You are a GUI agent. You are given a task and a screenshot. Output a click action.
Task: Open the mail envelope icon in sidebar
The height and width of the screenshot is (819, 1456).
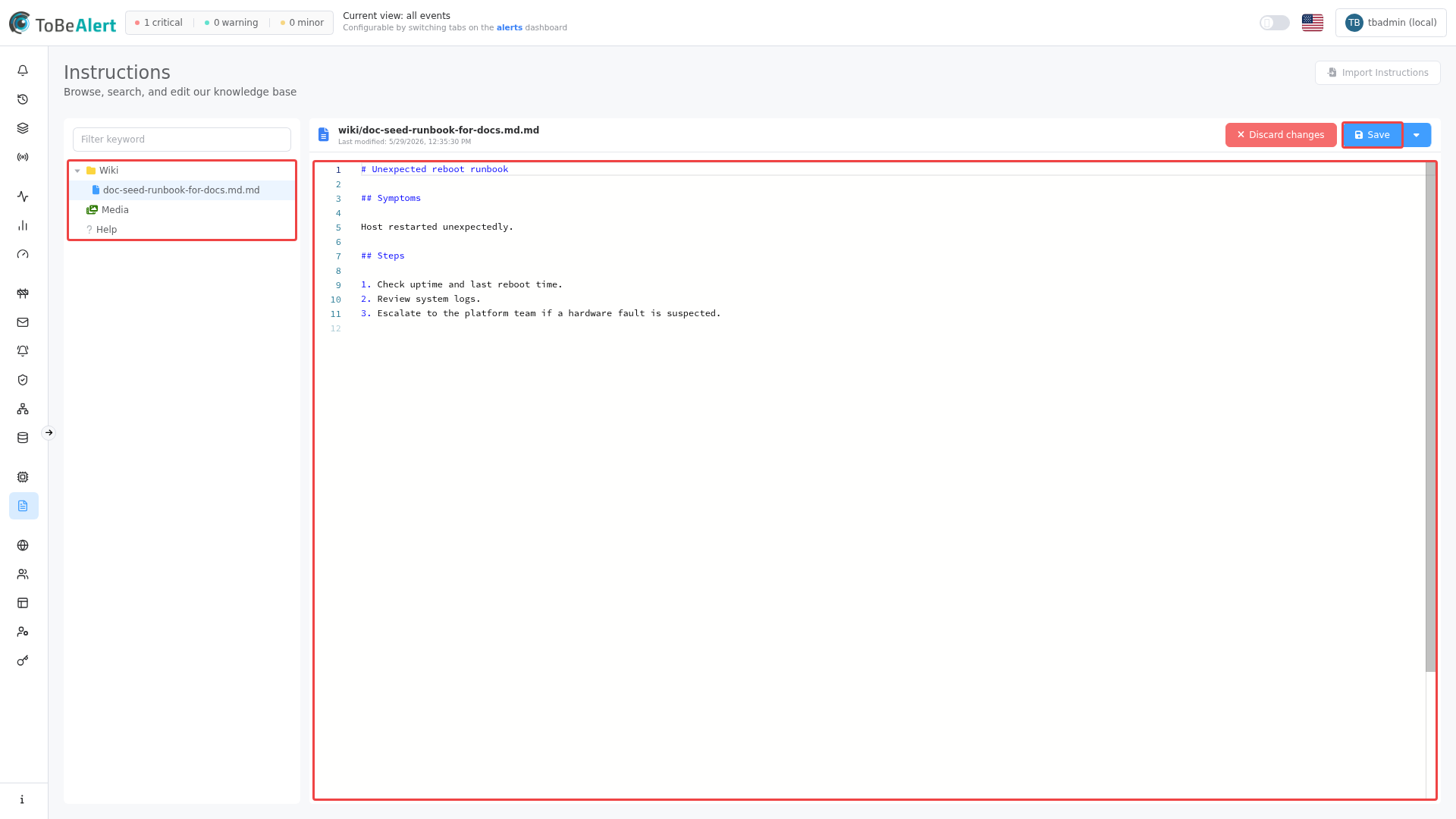[23, 322]
